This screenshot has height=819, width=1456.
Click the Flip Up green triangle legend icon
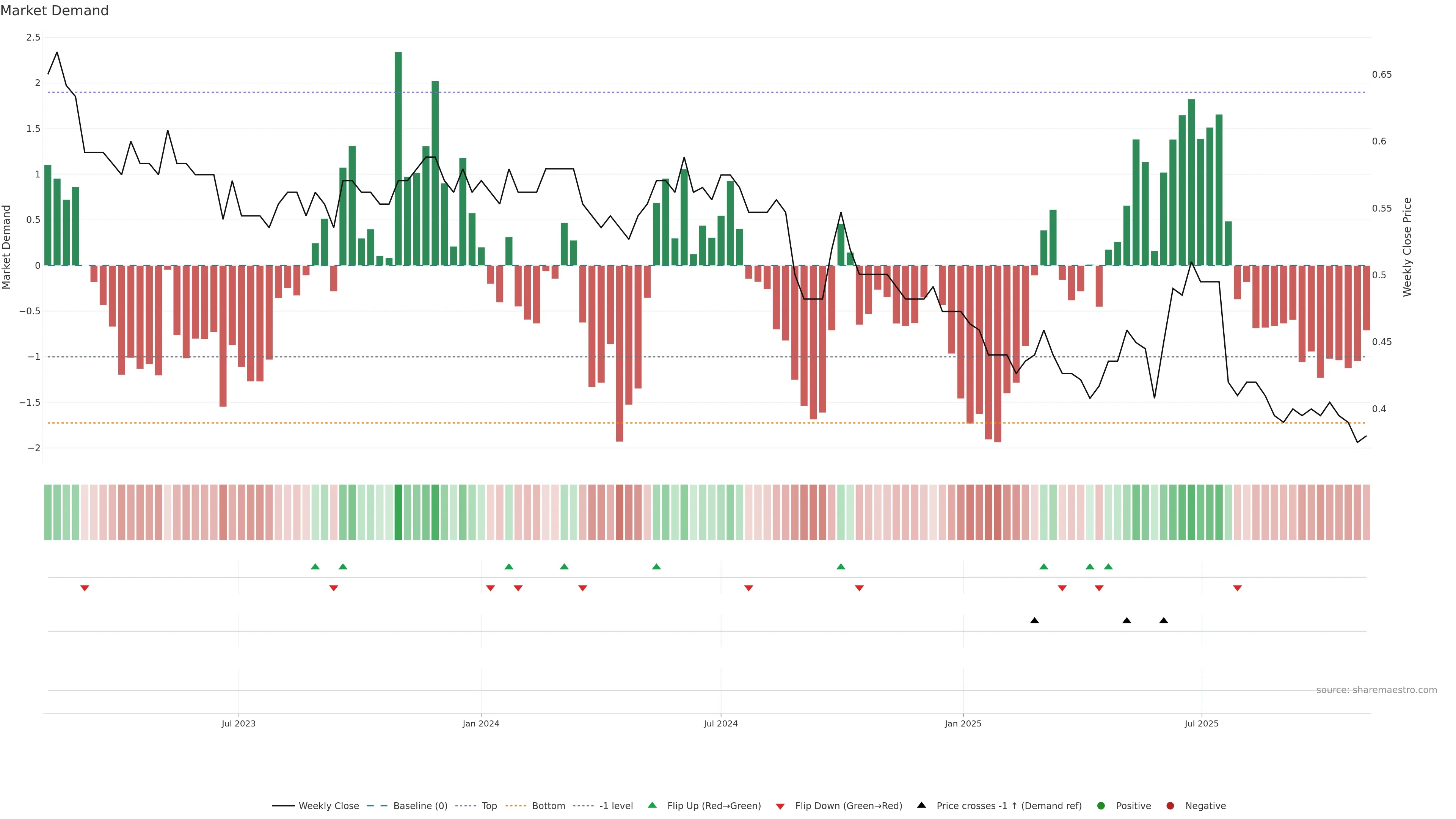click(652, 805)
